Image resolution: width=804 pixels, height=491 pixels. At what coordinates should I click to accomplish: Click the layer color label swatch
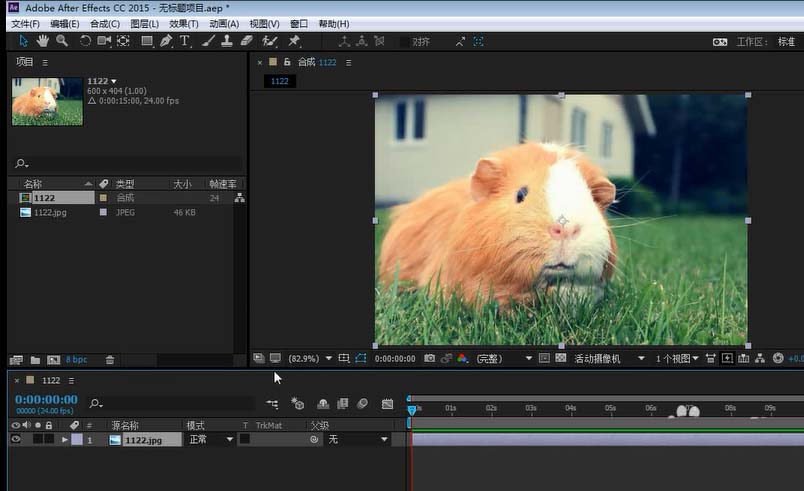[x=77, y=439]
